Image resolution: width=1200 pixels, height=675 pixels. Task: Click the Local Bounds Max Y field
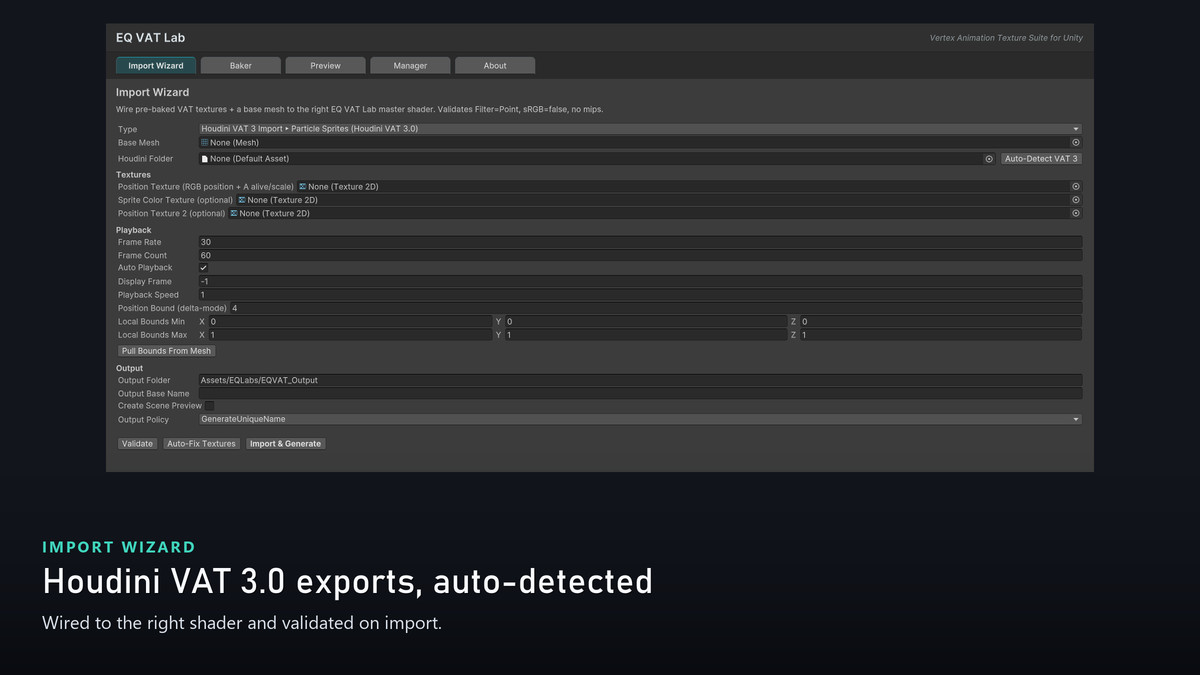click(x=646, y=335)
